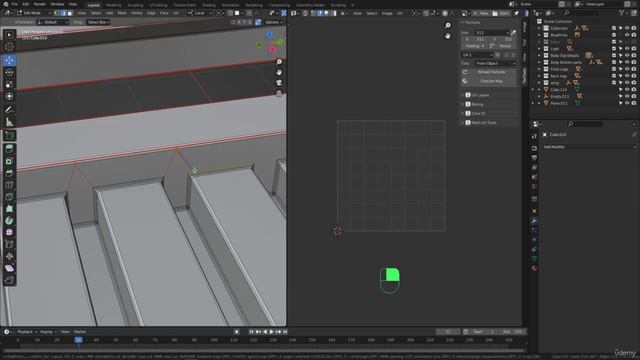Switch to the Sculpting workspace tab
This screenshot has height=360, width=640.
pyautogui.click(x=136, y=5)
